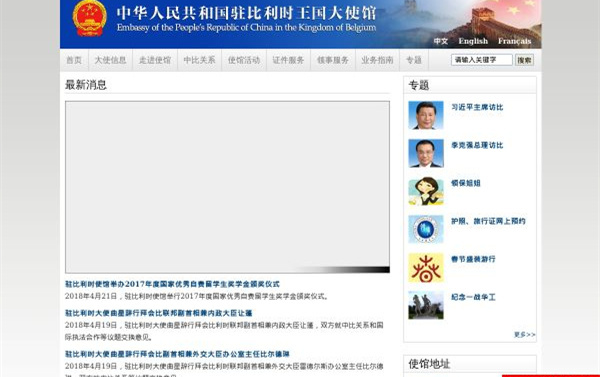Open the 领保姐姐 topic link
600x377 pixels.
[x=466, y=183]
